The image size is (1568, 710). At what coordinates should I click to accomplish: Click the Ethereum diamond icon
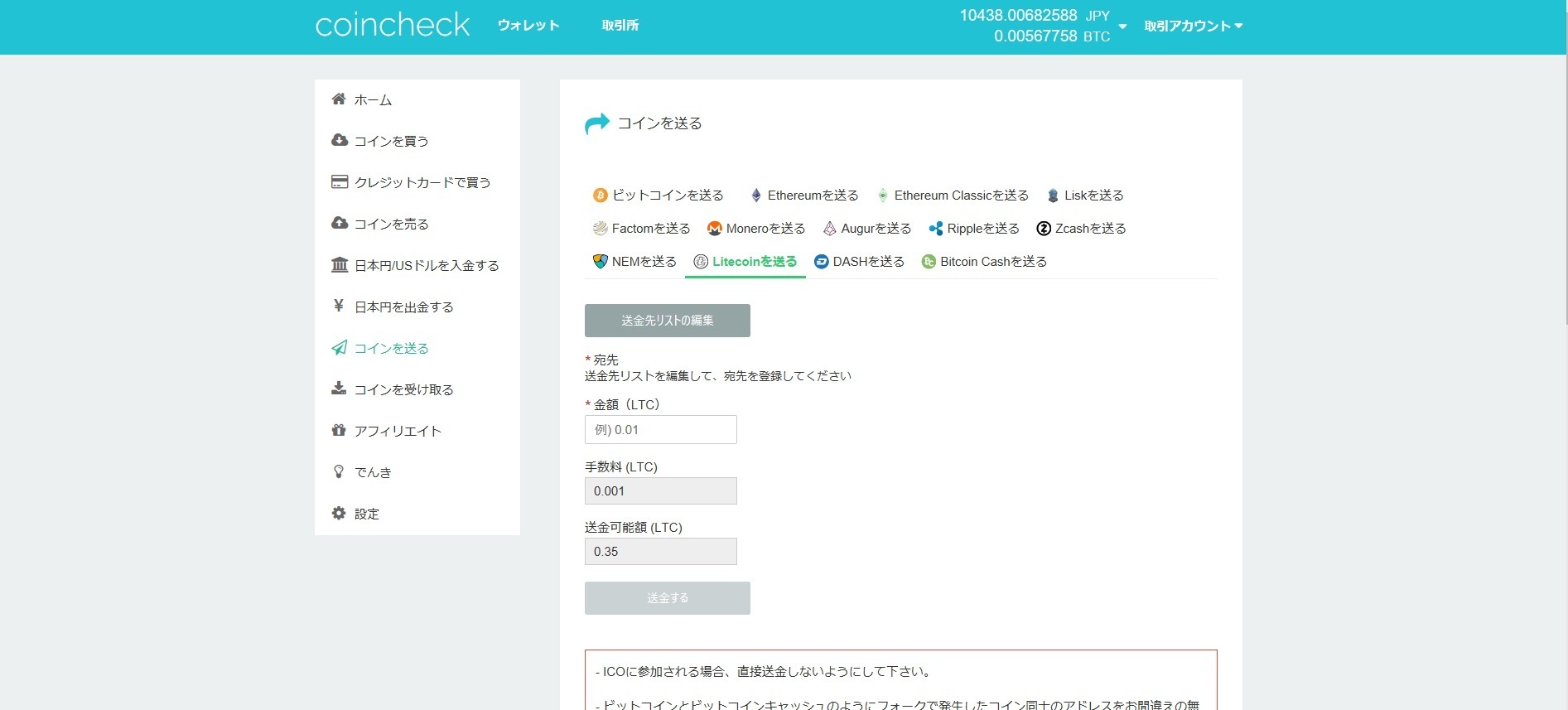(x=755, y=196)
